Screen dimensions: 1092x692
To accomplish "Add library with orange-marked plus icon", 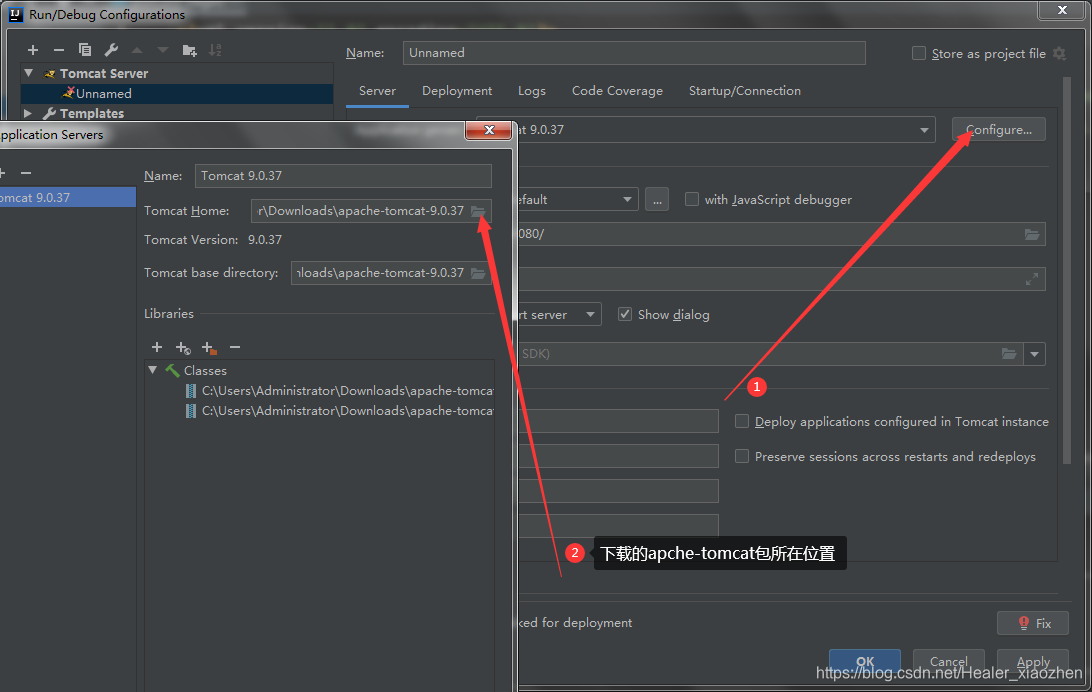I will coord(209,347).
